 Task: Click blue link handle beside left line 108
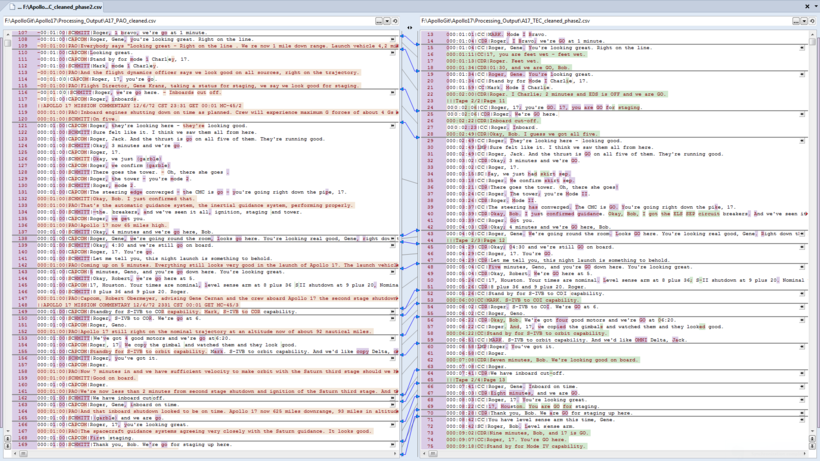click(x=402, y=36)
